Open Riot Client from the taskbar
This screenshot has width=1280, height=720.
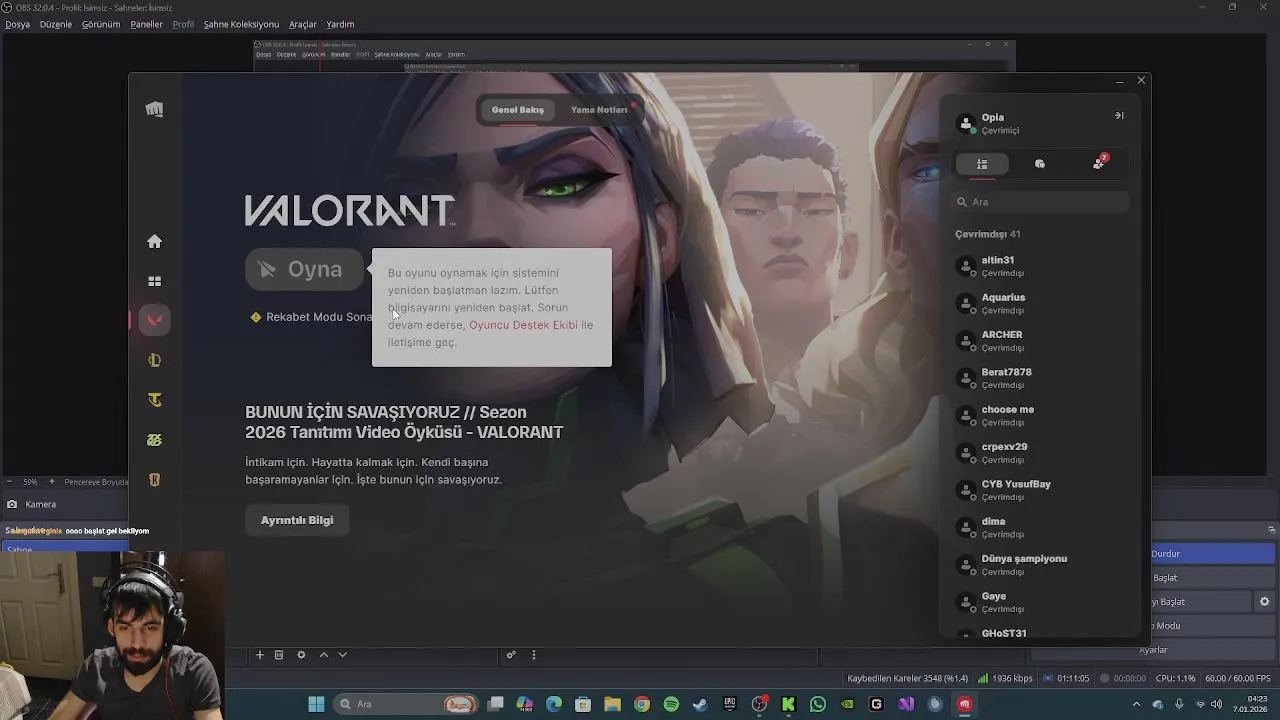pos(964,704)
